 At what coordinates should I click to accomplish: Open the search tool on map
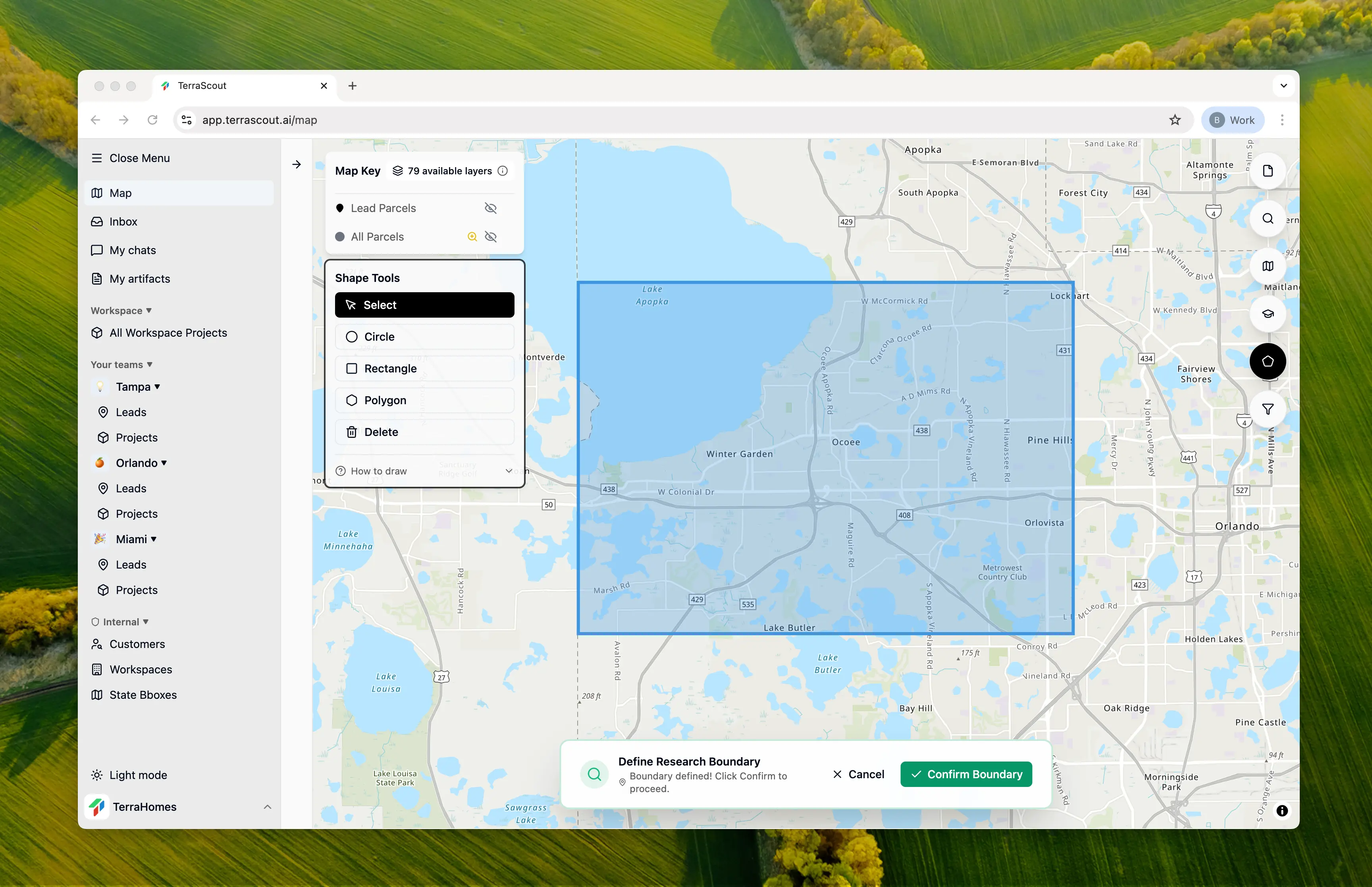point(1267,219)
